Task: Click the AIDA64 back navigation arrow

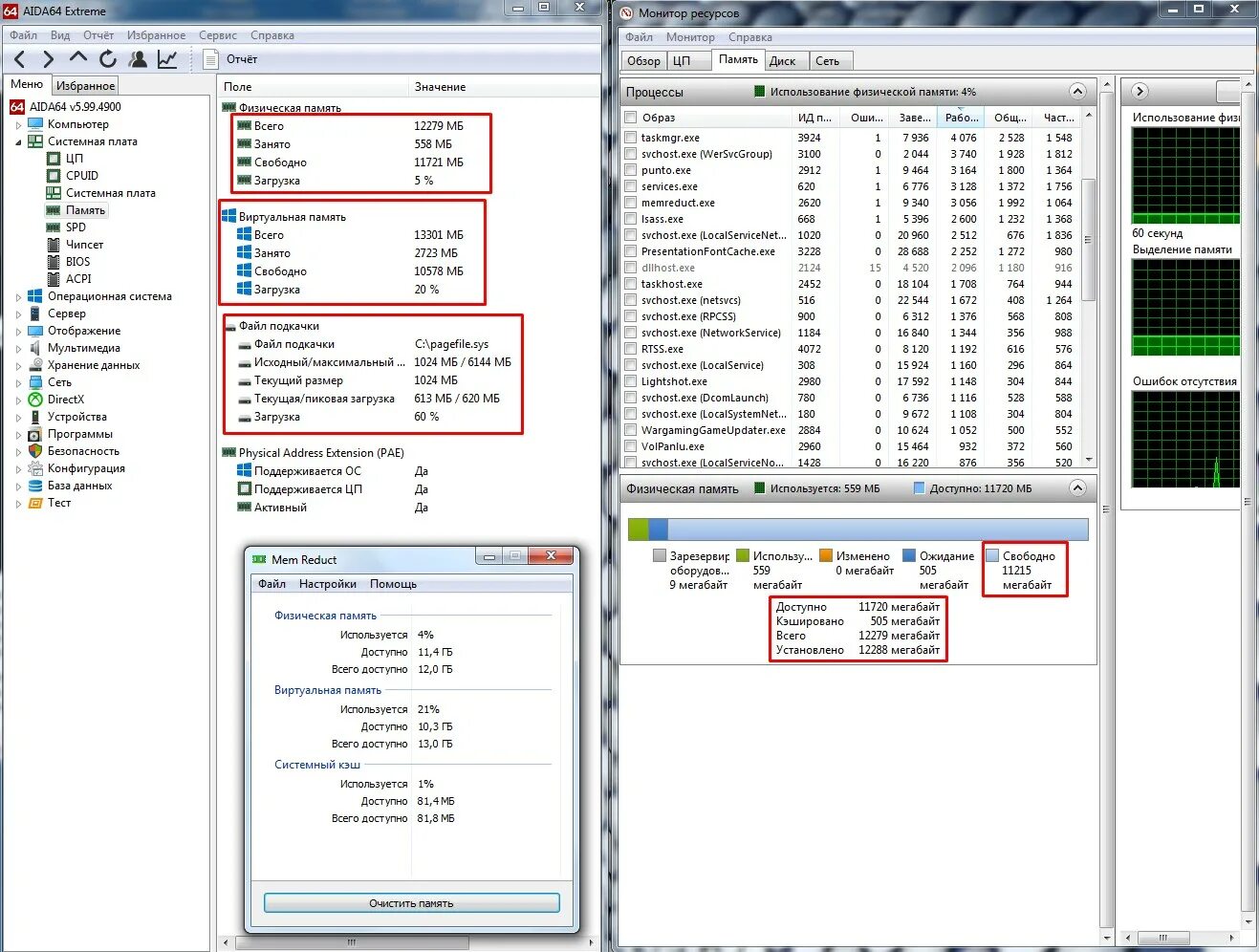Action: coord(20,59)
